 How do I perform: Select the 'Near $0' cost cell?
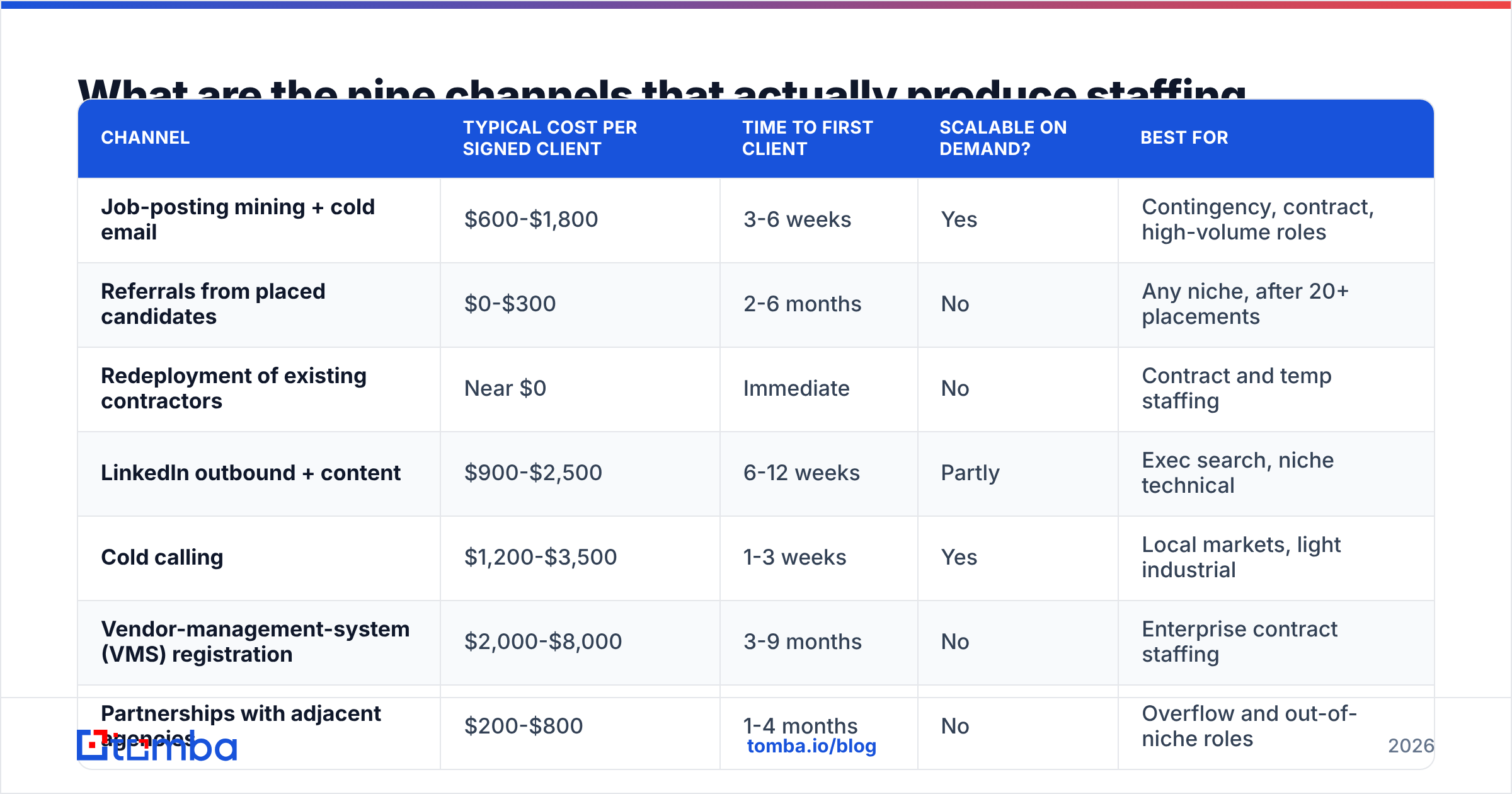coord(580,389)
